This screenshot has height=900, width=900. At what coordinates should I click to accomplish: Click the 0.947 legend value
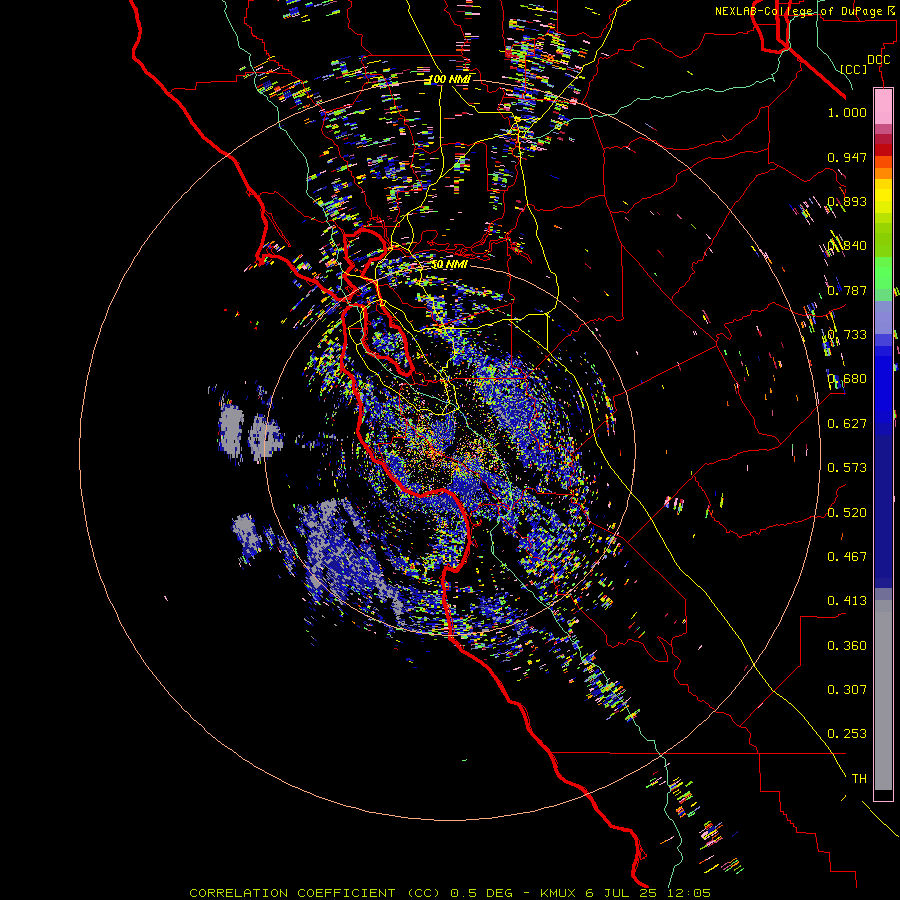coord(847,157)
